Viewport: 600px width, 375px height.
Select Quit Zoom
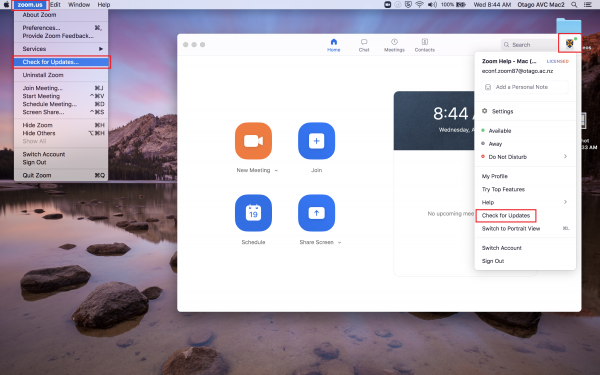point(61,175)
